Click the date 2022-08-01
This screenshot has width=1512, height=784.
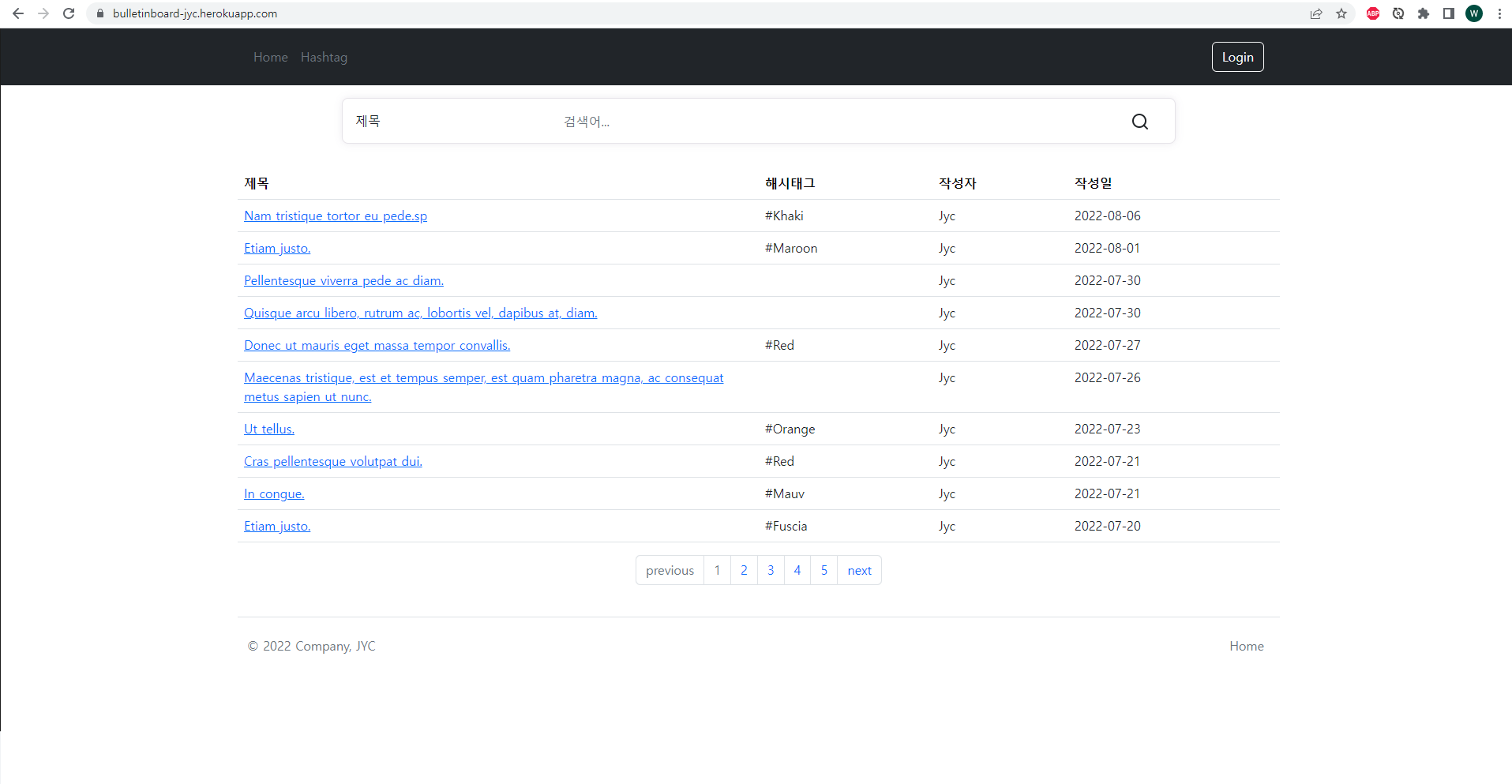coord(1107,248)
